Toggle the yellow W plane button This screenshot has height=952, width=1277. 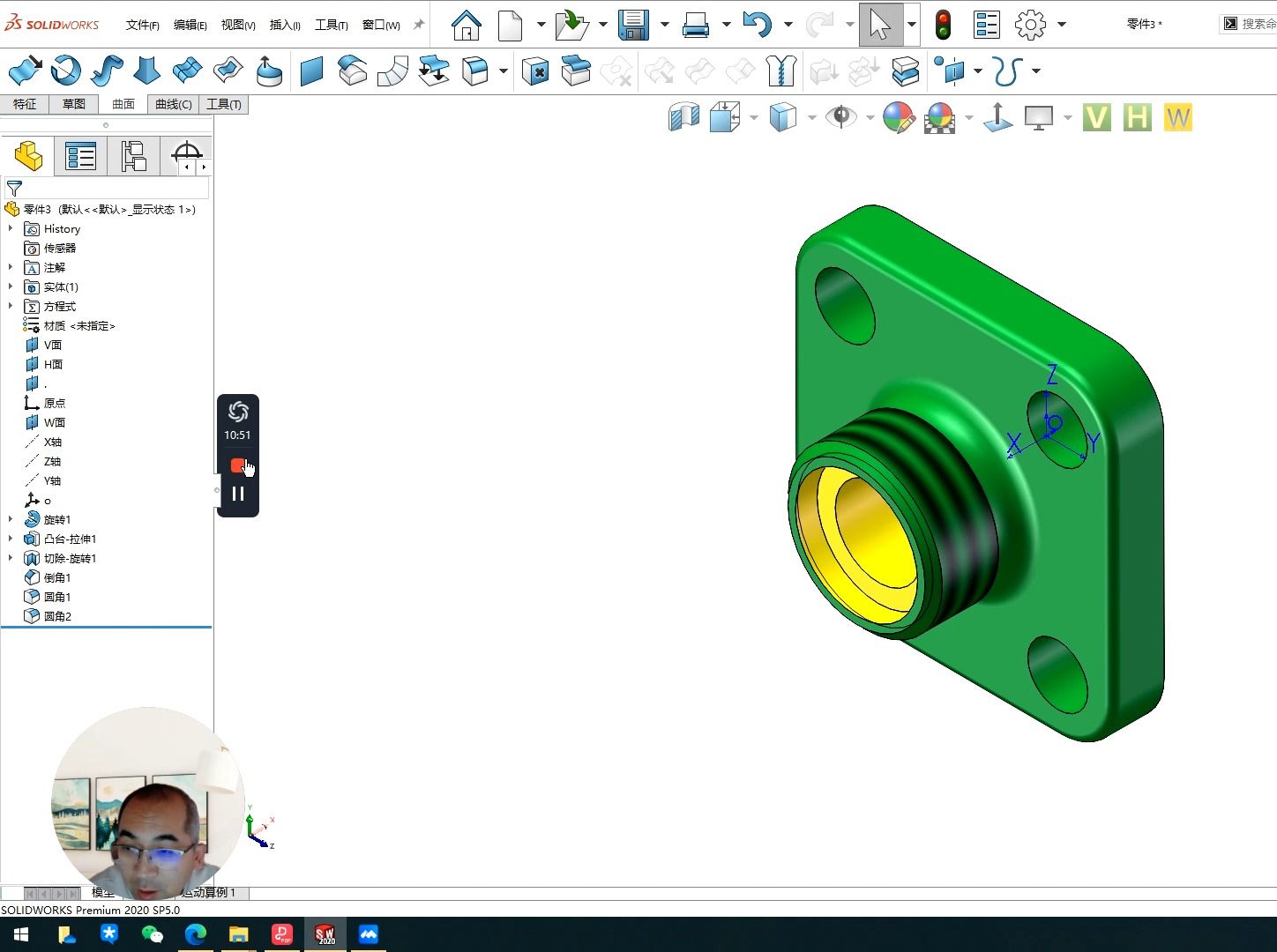(x=1177, y=117)
